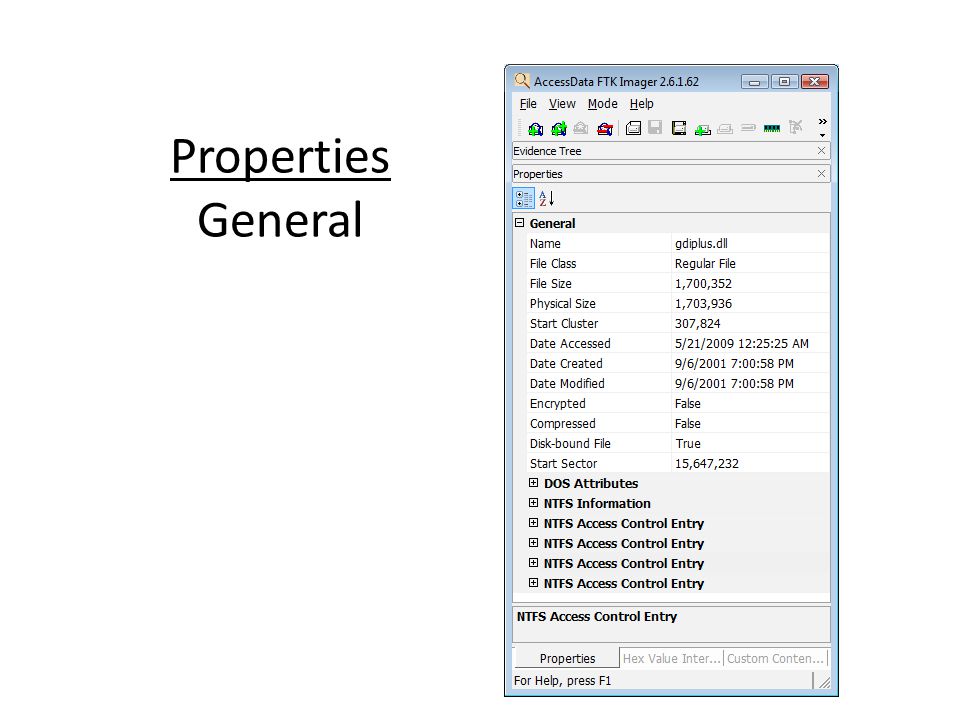Image resolution: width=960 pixels, height=720 pixels.
Task: Click the Start Sector value 15,647,232
Action: [x=707, y=464]
